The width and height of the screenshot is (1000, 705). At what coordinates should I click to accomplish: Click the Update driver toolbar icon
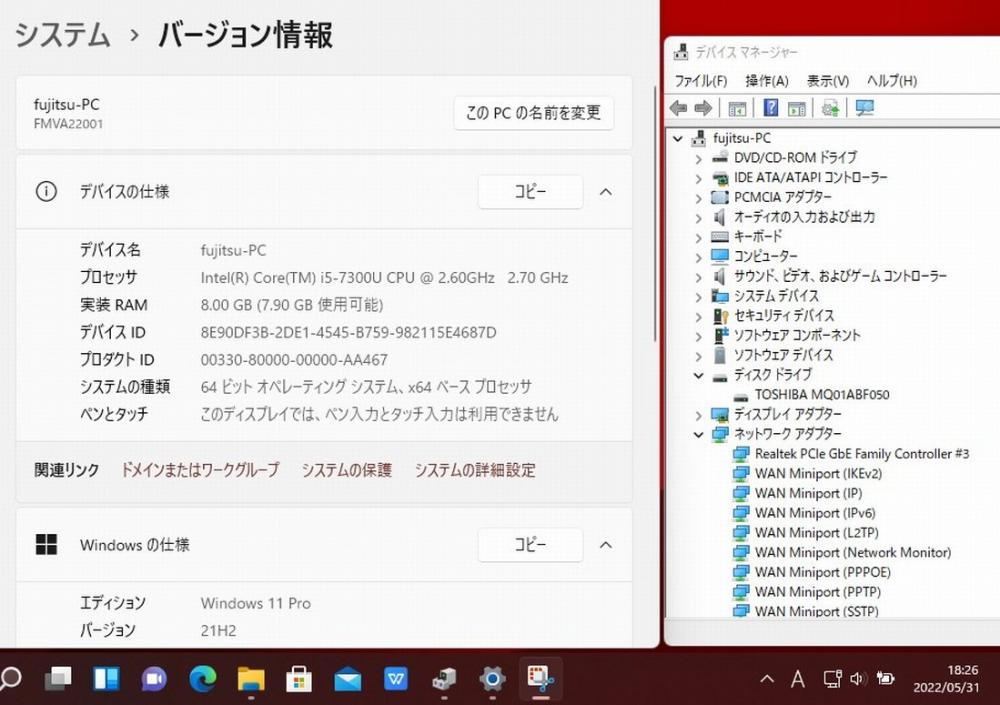tap(830, 108)
